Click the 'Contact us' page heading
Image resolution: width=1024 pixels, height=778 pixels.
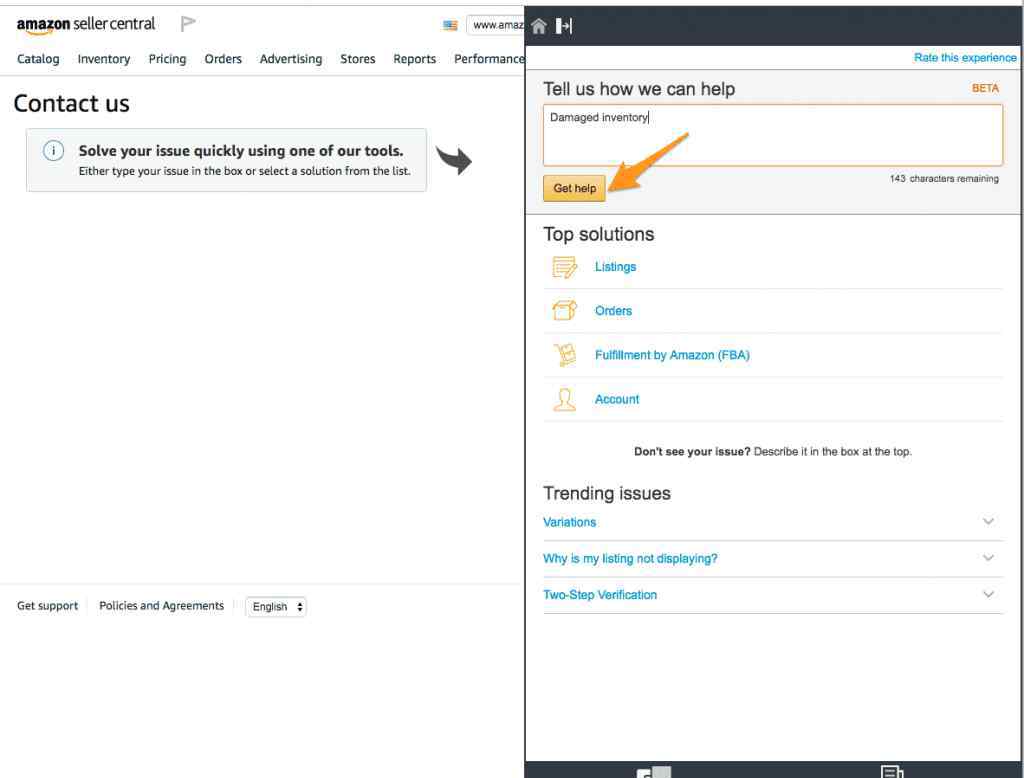click(x=72, y=104)
